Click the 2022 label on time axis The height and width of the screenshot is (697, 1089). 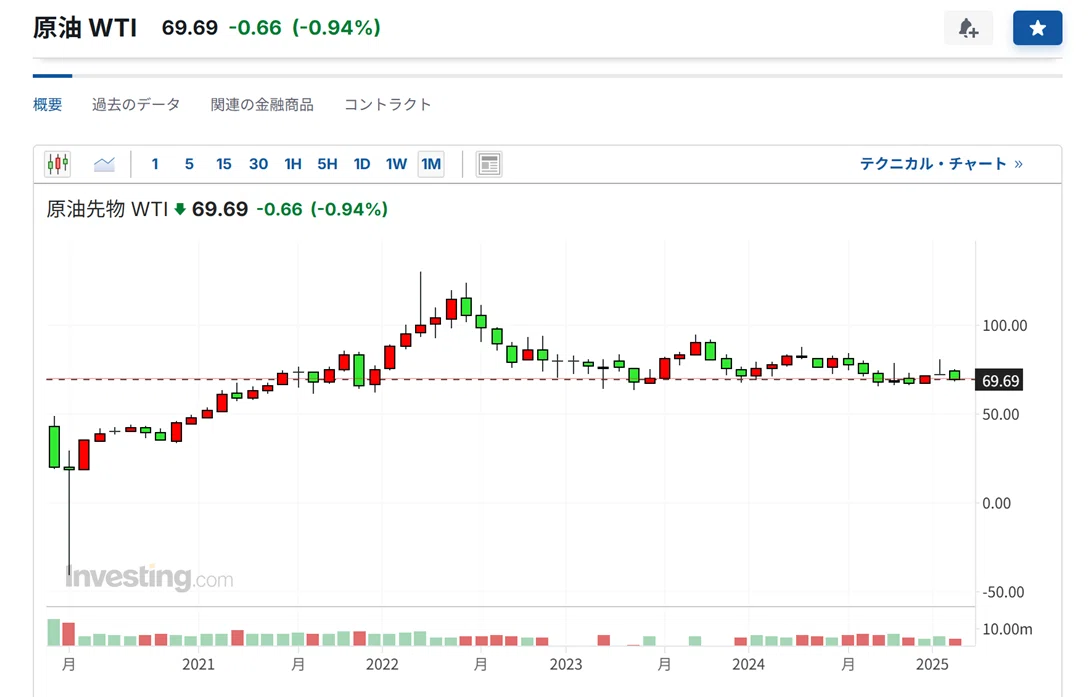point(382,664)
